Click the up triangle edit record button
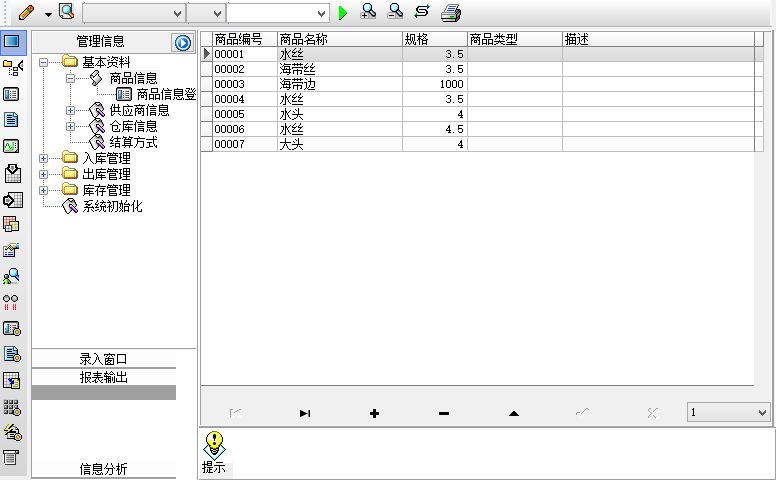 point(514,413)
